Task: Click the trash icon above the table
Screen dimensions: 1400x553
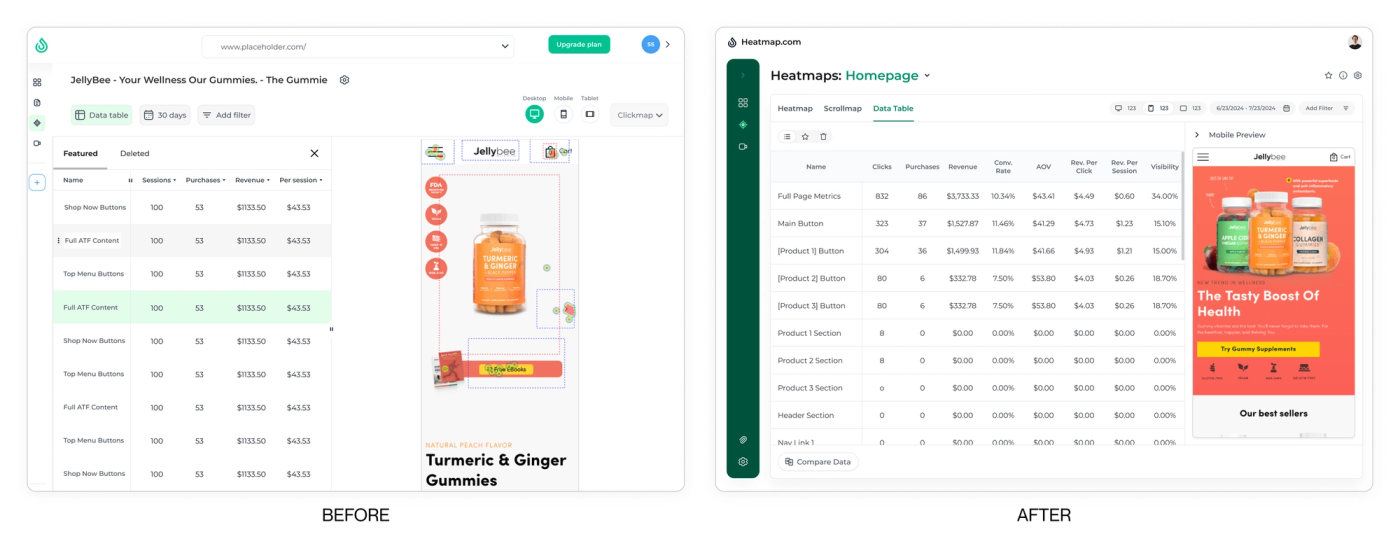Action: tap(823, 136)
